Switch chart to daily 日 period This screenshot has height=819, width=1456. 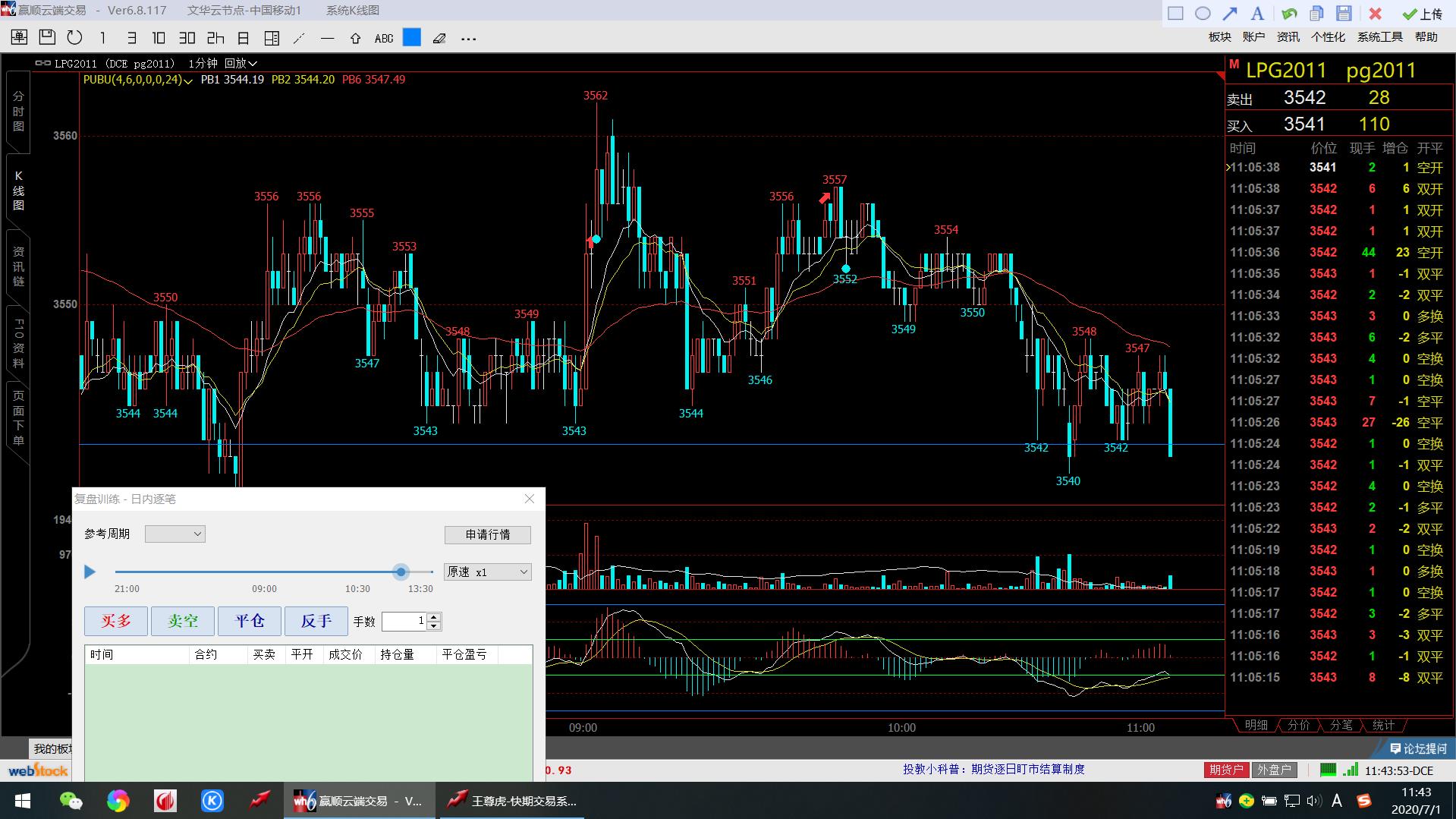click(x=244, y=37)
